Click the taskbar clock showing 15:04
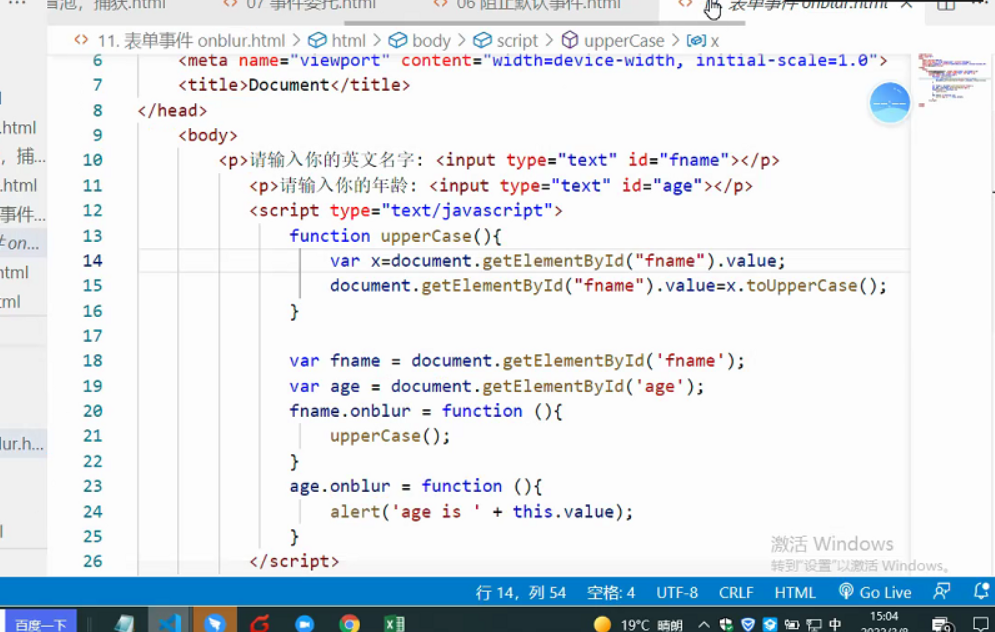Viewport: 995px width, 632px height. (x=884, y=622)
